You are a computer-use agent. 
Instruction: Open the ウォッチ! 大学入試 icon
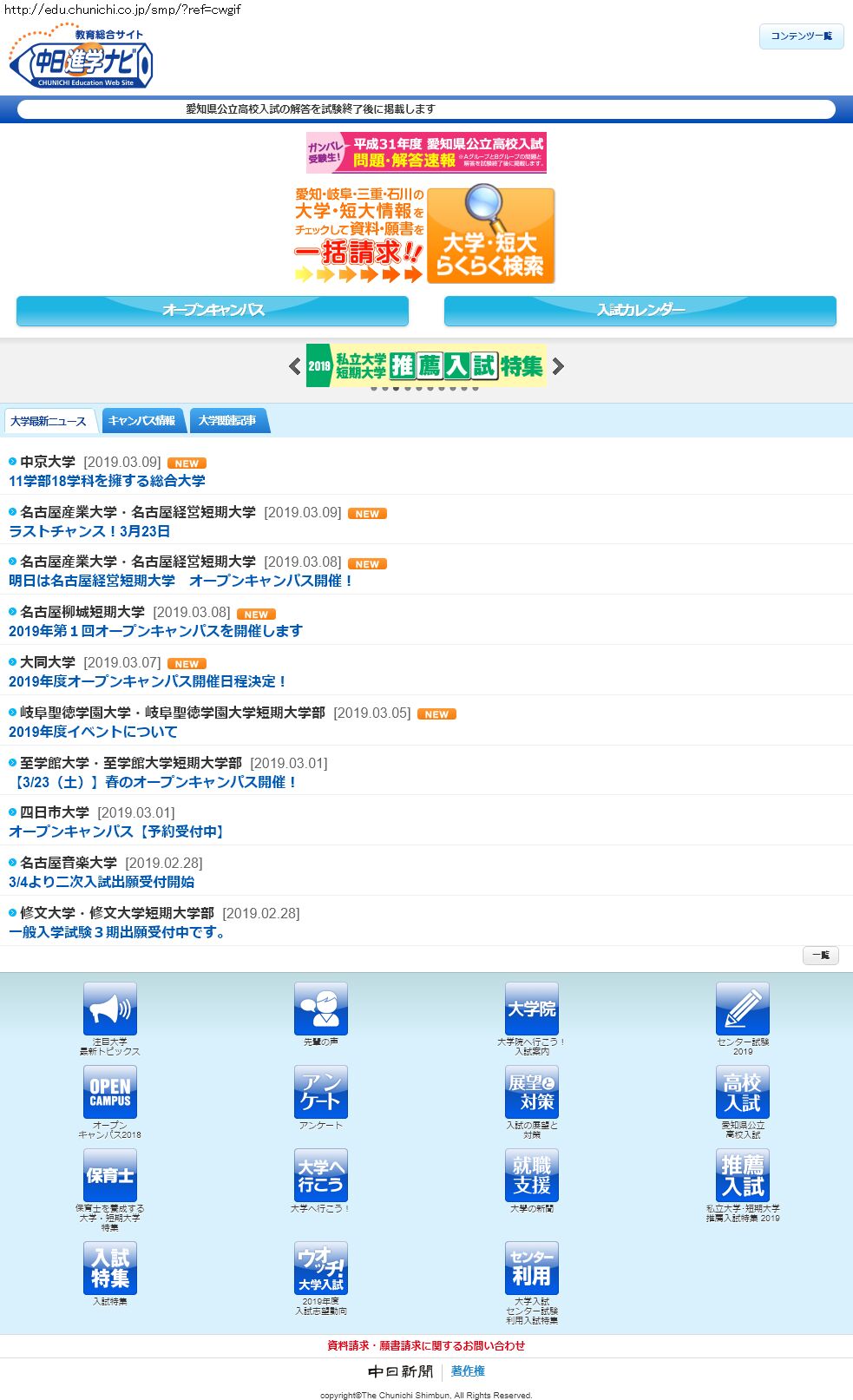pyautogui.click(x=321, y=1268)
